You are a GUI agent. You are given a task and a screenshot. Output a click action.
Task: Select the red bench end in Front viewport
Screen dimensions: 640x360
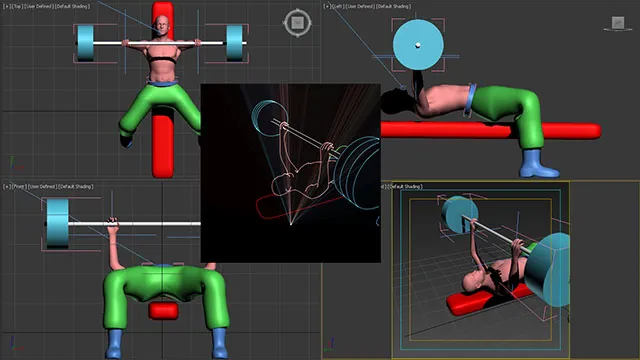pyautogui.click(x=163, y=311)
